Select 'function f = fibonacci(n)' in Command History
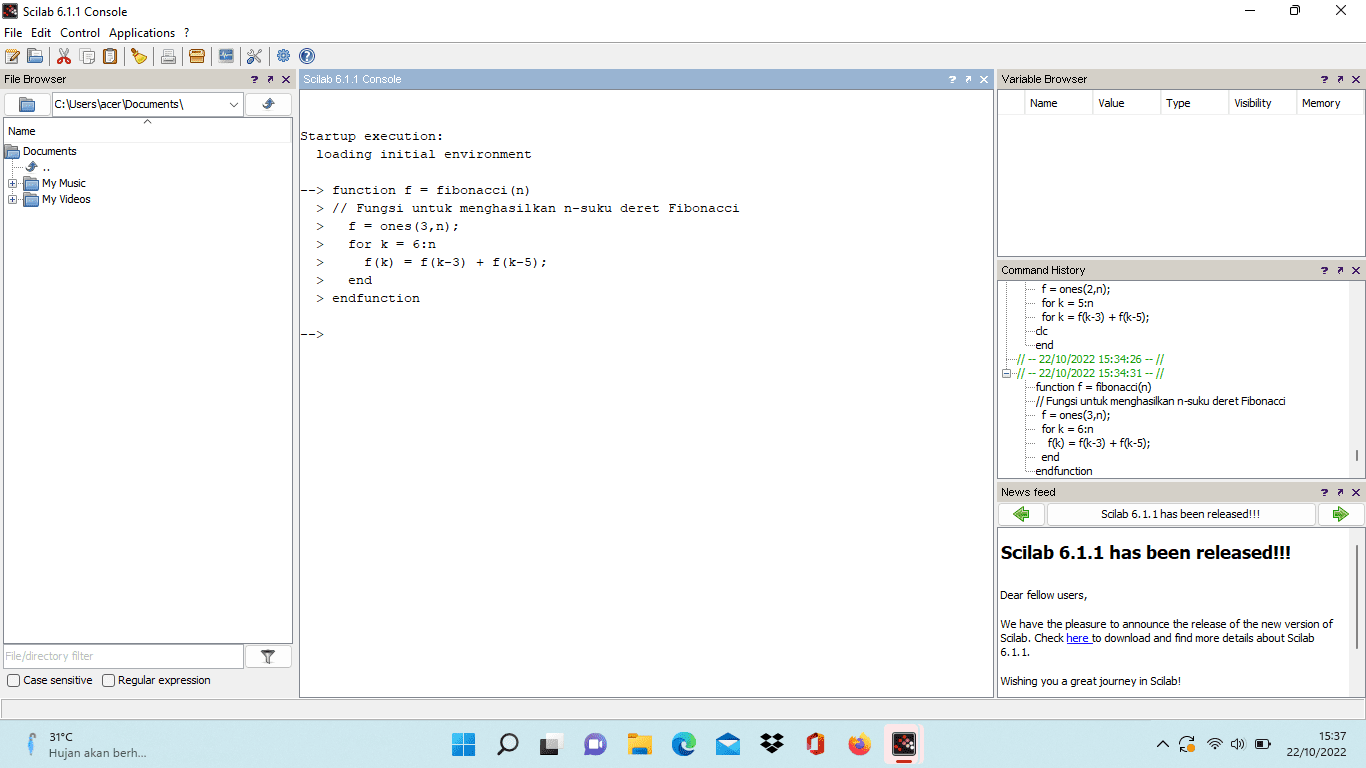The height and width of the screenshot is (768, 1366). [x=1093, y=387]
